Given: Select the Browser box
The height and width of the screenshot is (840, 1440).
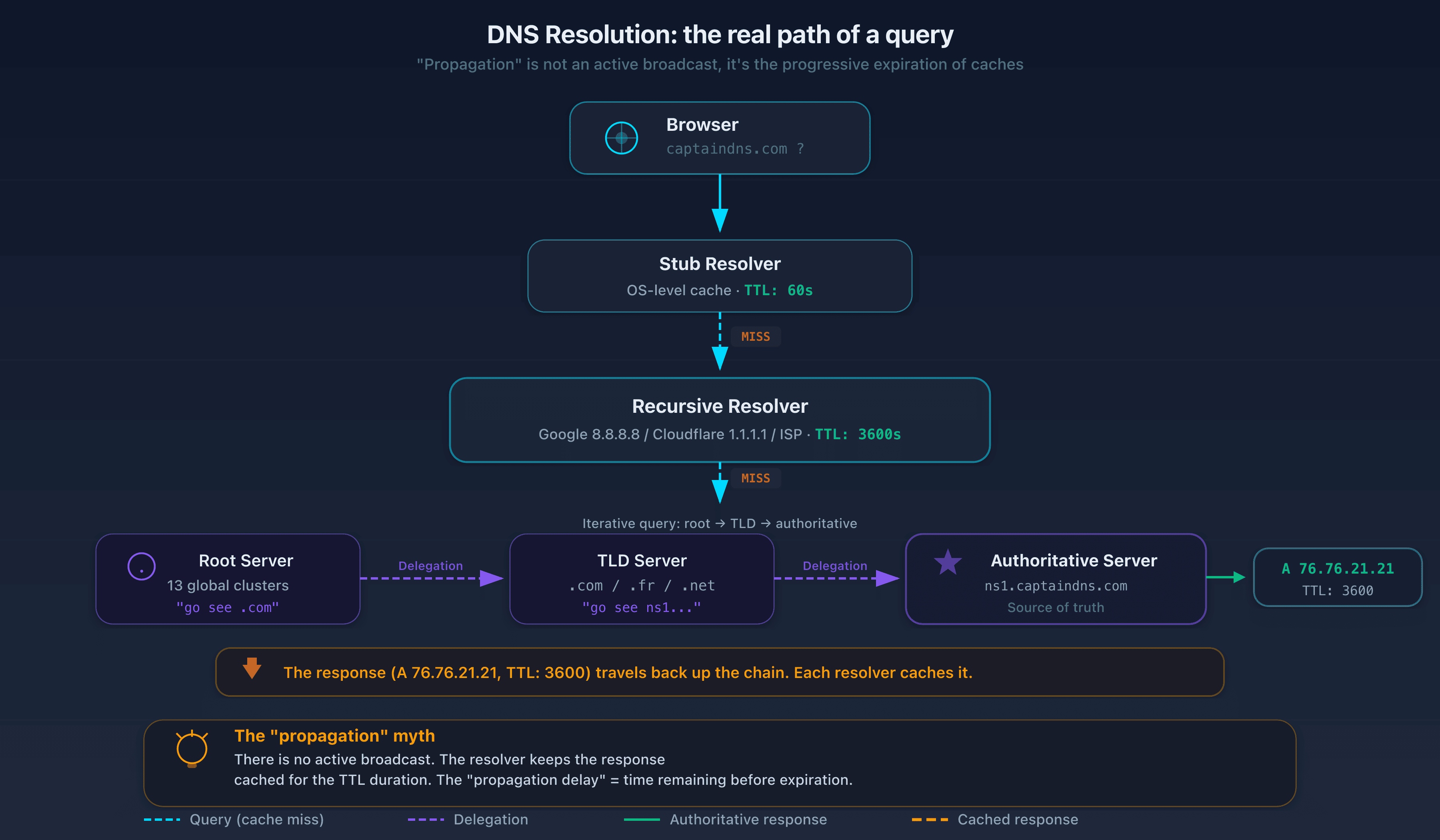Looking at the screenshot, I should (720, 138).
